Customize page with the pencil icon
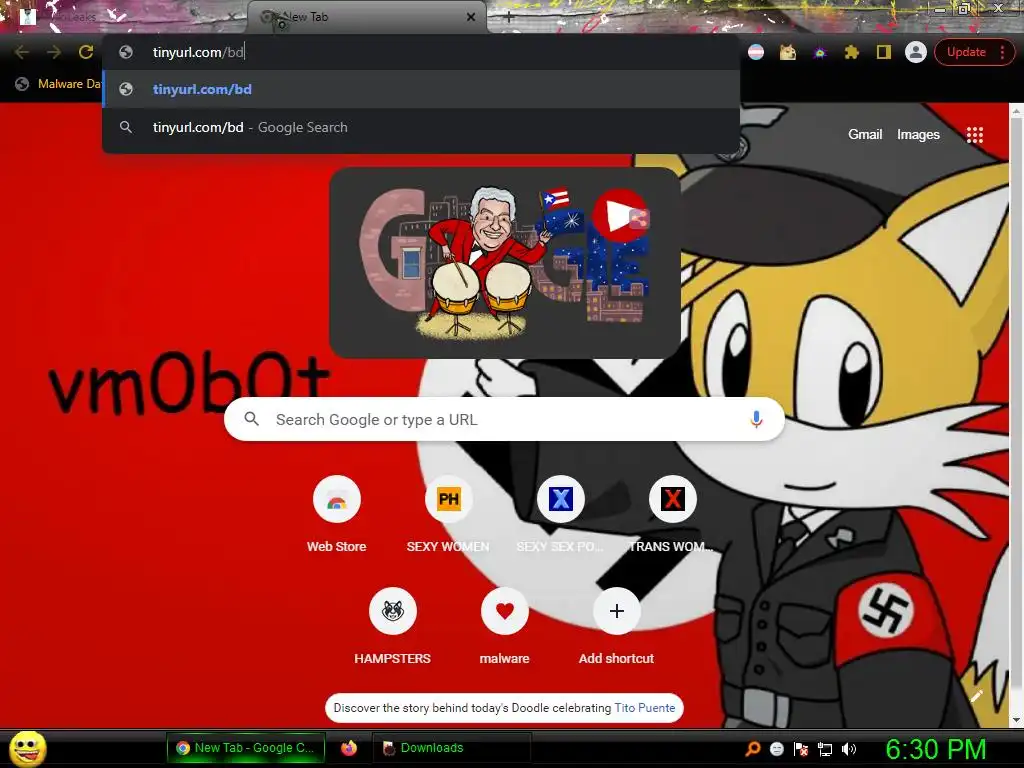 (978, 696)
